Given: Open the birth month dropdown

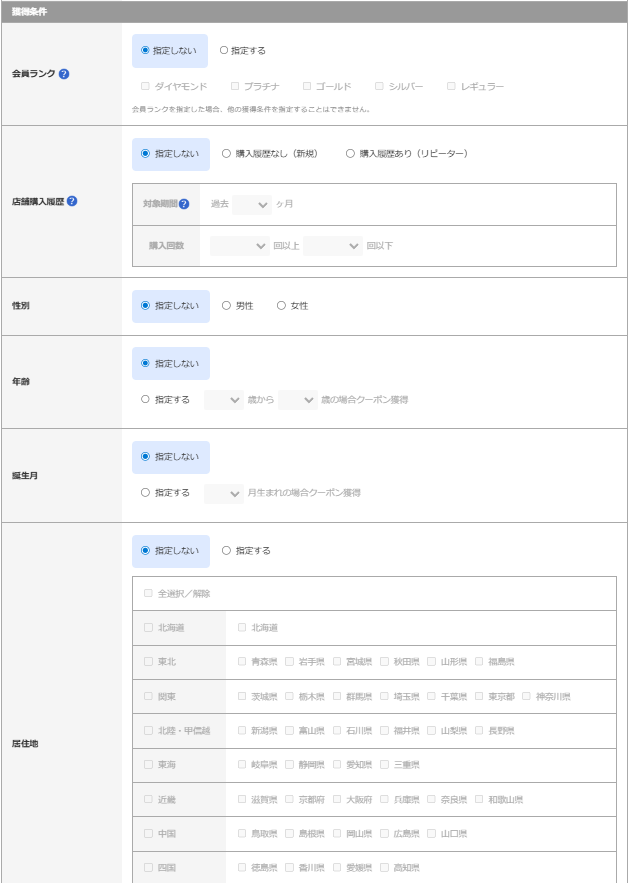Looking at the screenshot, I should click(223, 493).
